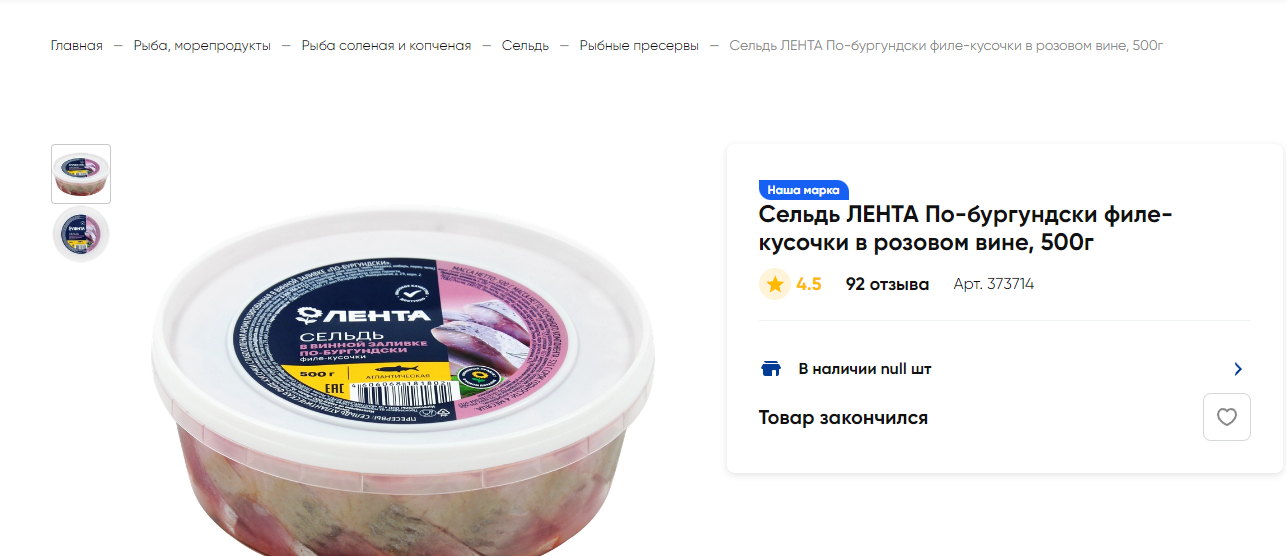Click the current page breadcrumb Сельдь ЛЕНТА 500г
Image resolution: width=1287 pixels, height=556 pixels.
946,46
